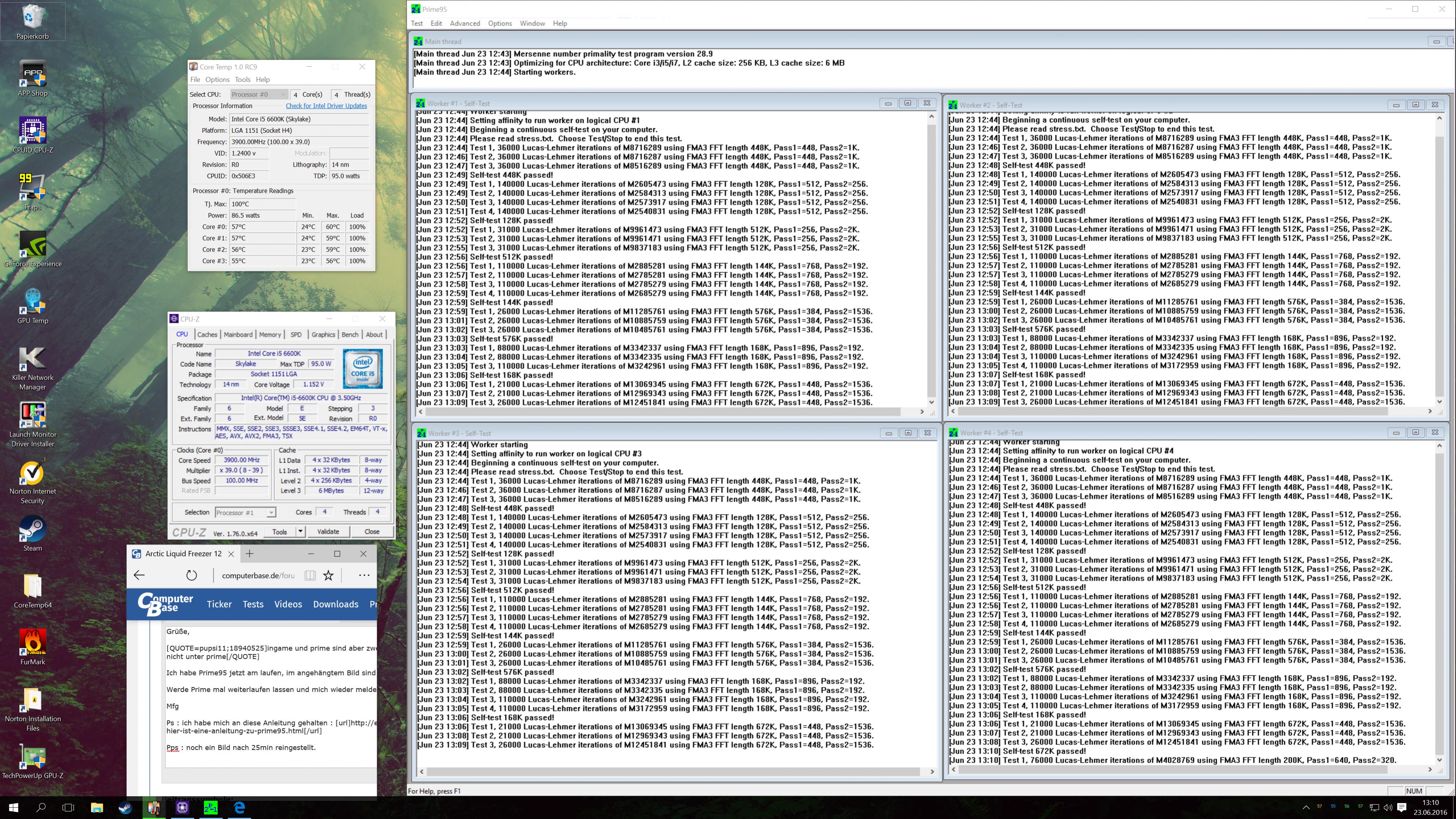The width and height of the screenshot is (1456, 819).
Task: Open the Advanced menu in Prime95
Action: click(x=465, y=23)
